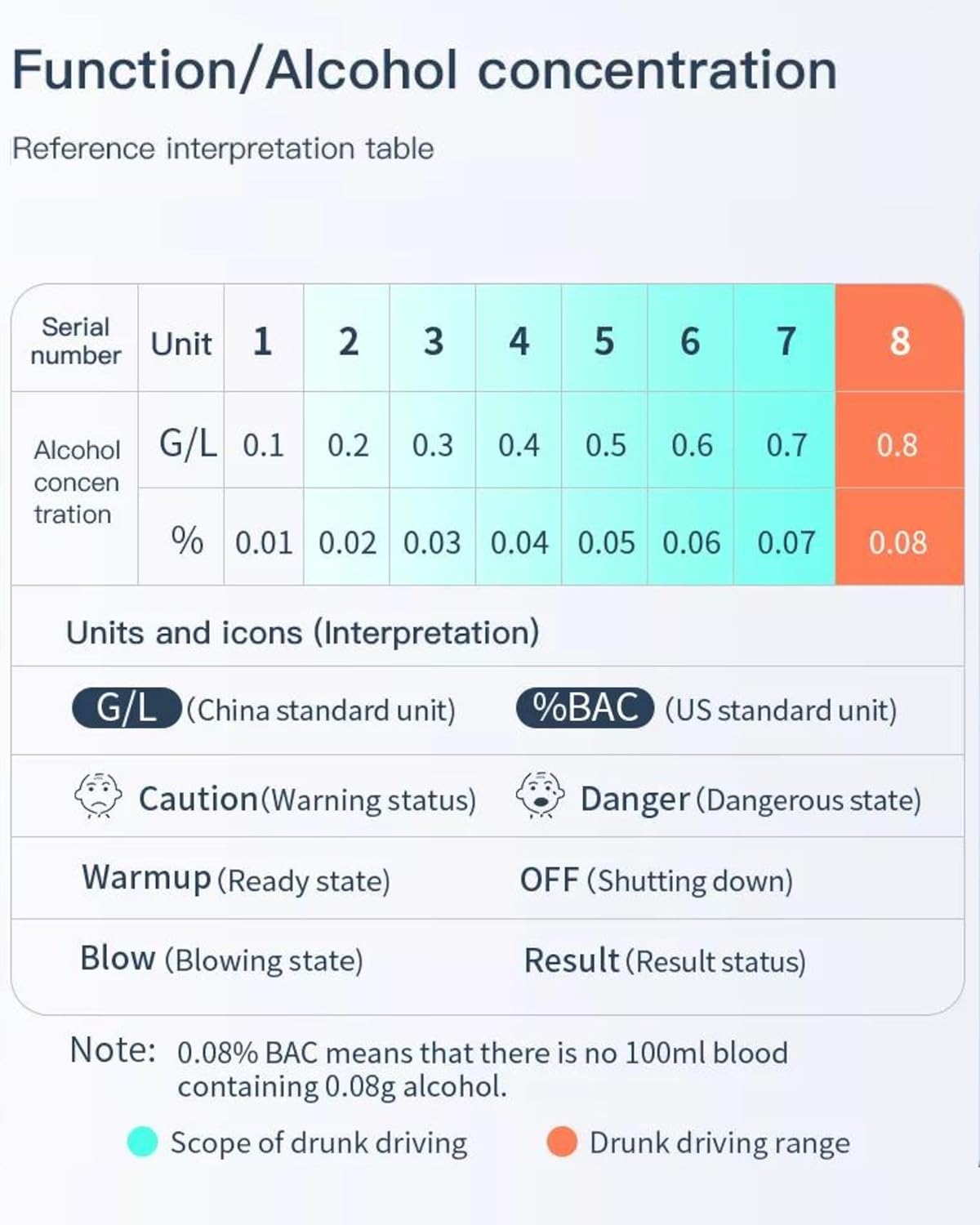Click the orange Drunk driving range dot
The width and height of the screenshot is (980, 1225).
click(562, 1142)
